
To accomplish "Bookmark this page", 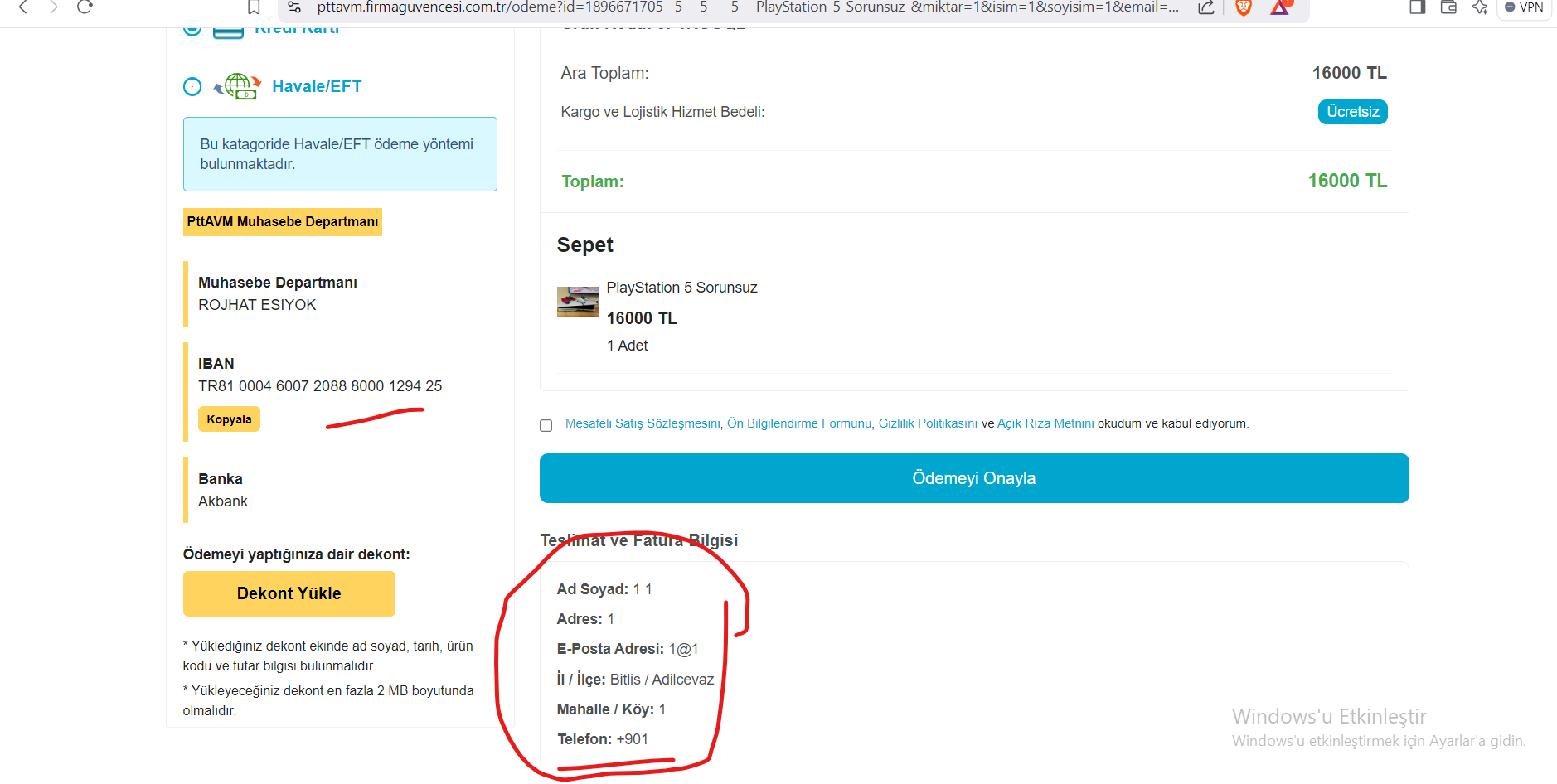I will tap(254, 7).
